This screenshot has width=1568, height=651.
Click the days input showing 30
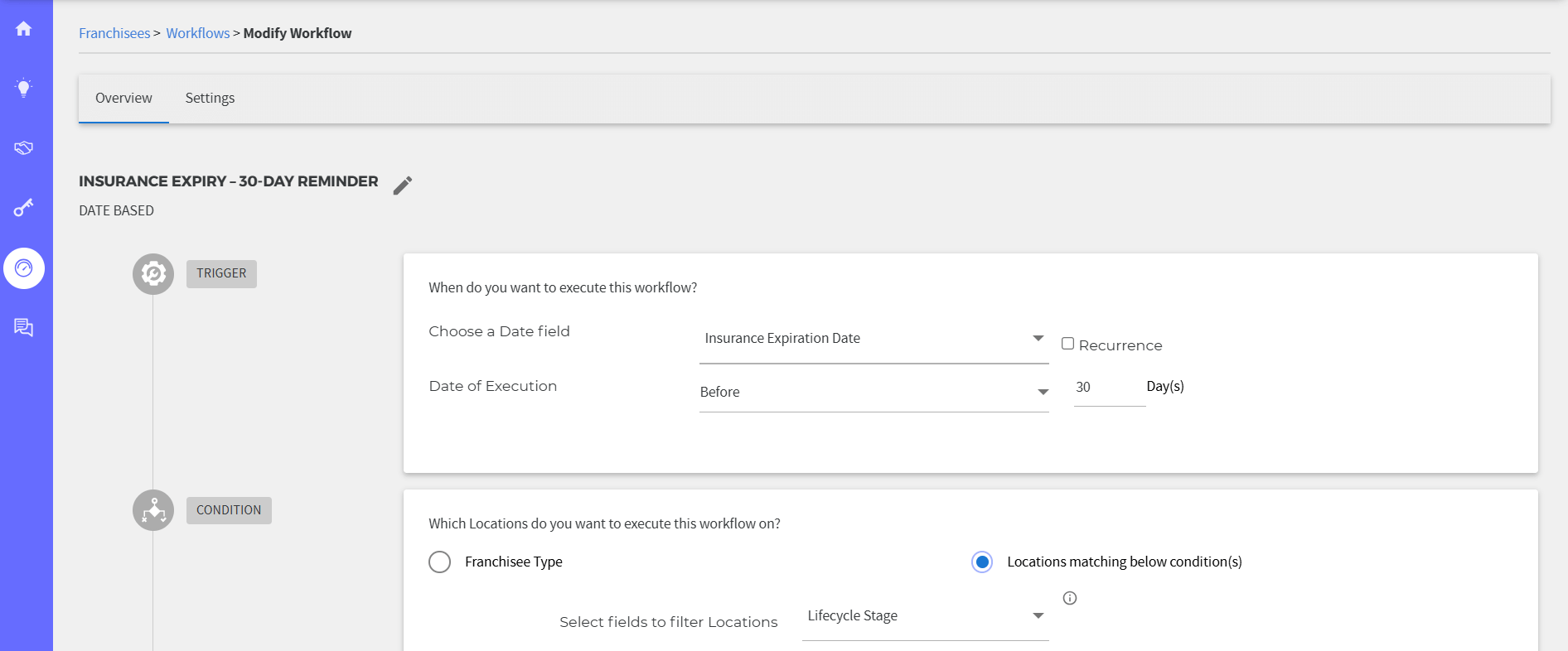[1110, 388]
